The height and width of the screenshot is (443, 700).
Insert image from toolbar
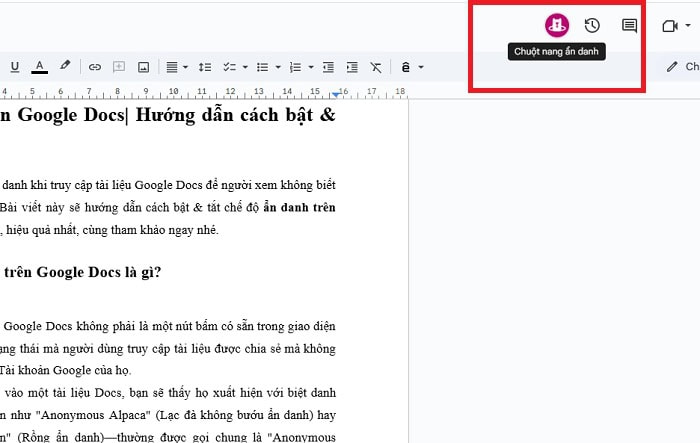pos(143,67)
